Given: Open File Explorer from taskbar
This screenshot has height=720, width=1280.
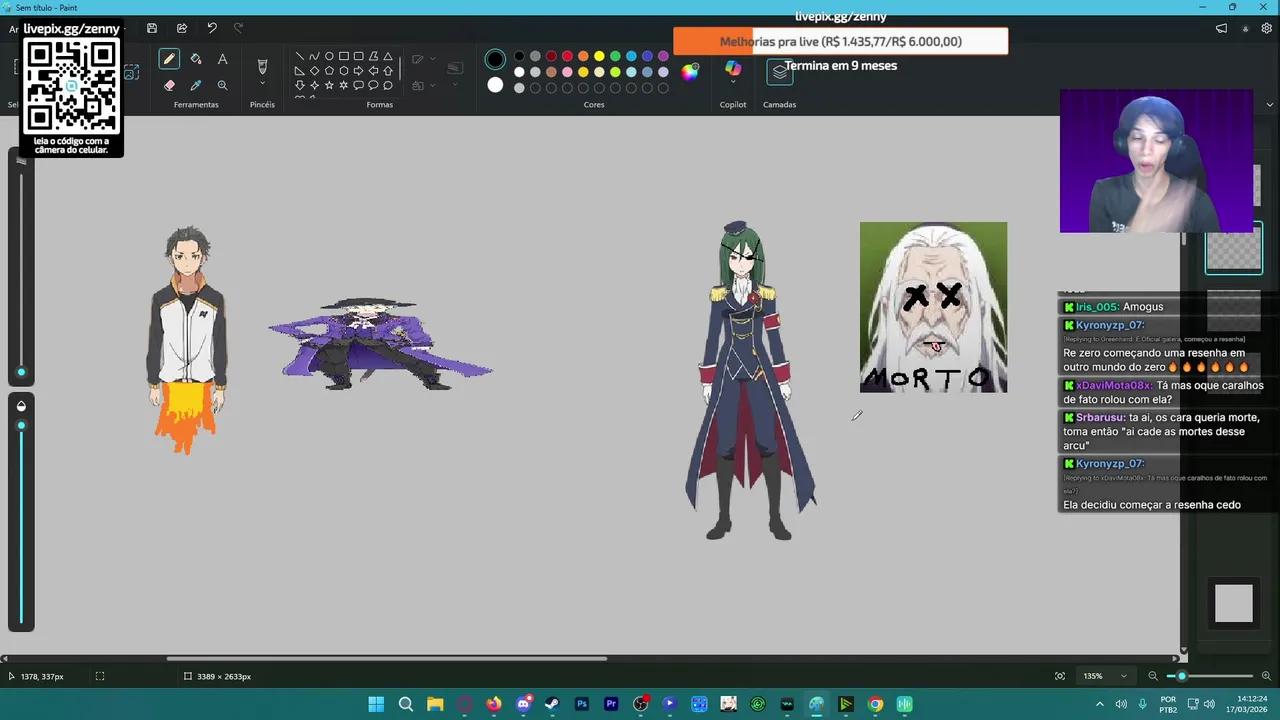Looking at the screenshot, I should pyautogui.click(x=435, y=704).
